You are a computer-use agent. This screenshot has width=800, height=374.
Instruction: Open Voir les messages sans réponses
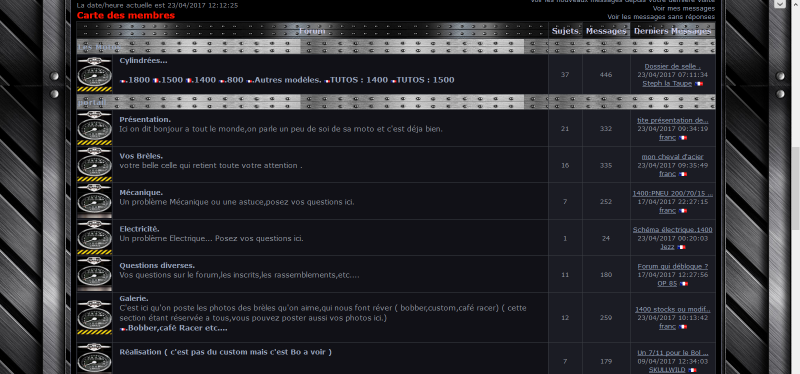[661, 17]
